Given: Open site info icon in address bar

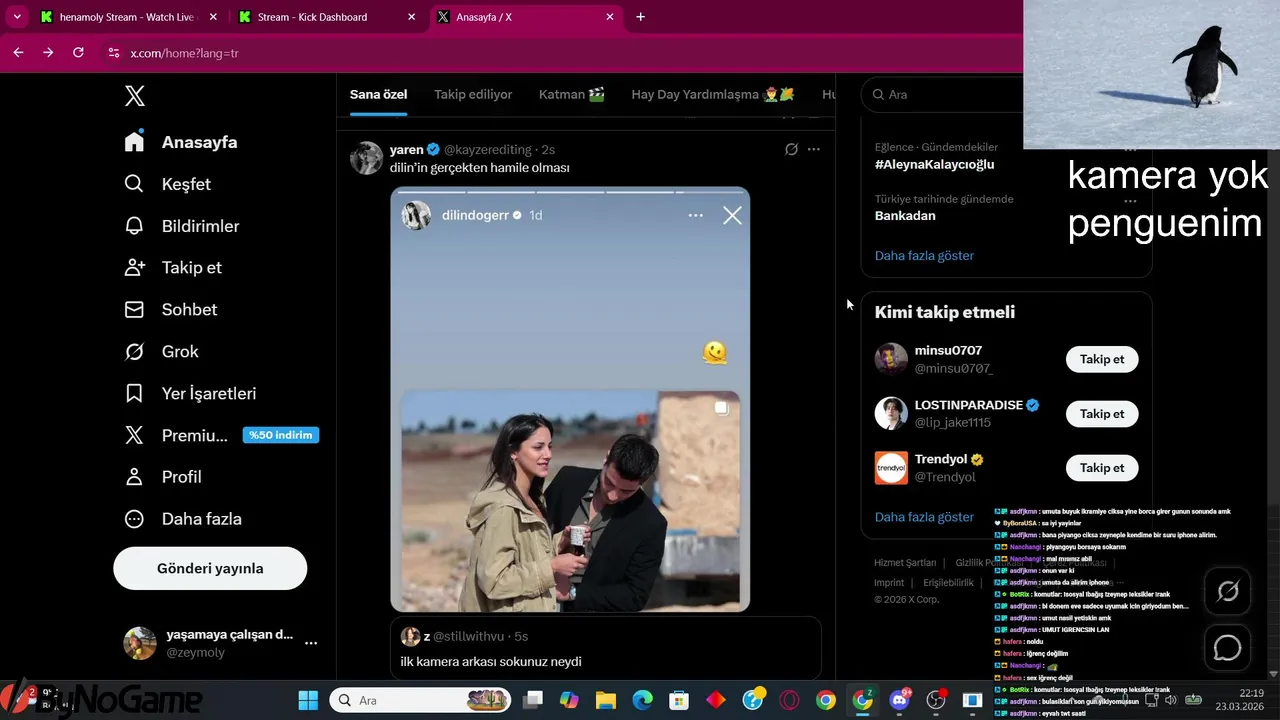Looking at the screenshot, I should pos(113,53).
